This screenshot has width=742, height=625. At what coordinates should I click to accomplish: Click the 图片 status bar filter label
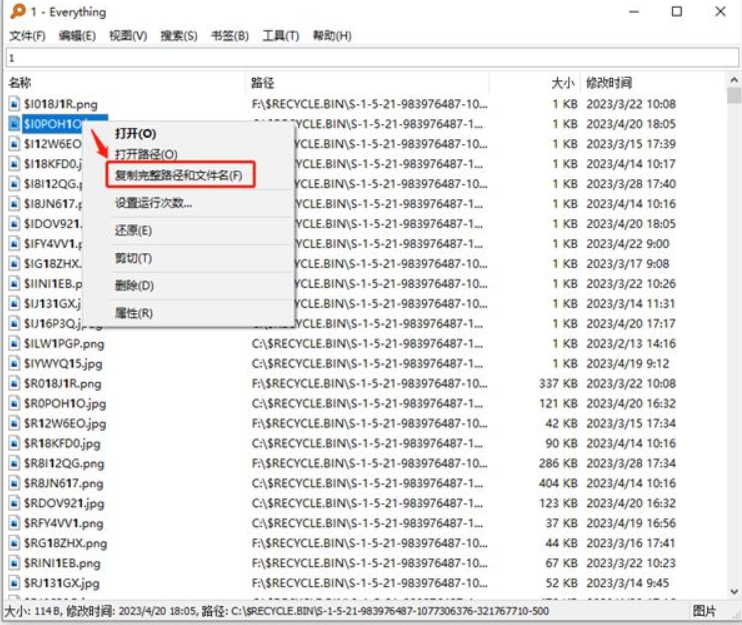click(704, 611)
